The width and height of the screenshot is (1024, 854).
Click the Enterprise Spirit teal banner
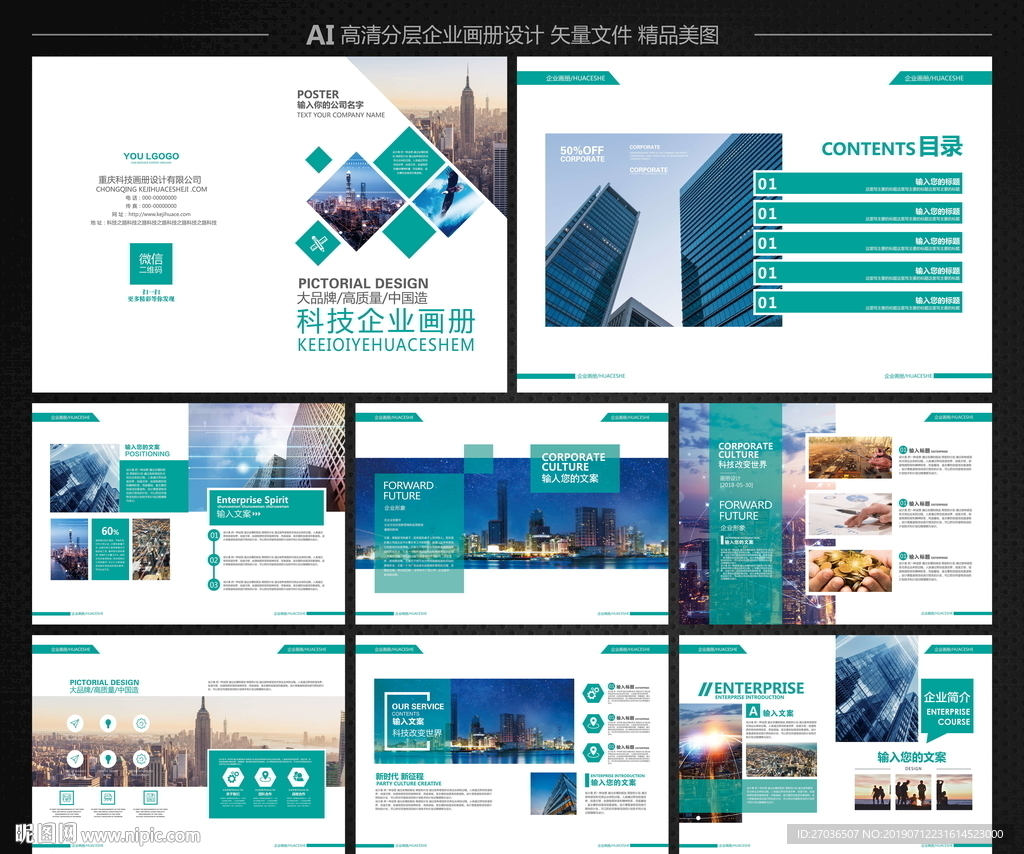(266, 507)
